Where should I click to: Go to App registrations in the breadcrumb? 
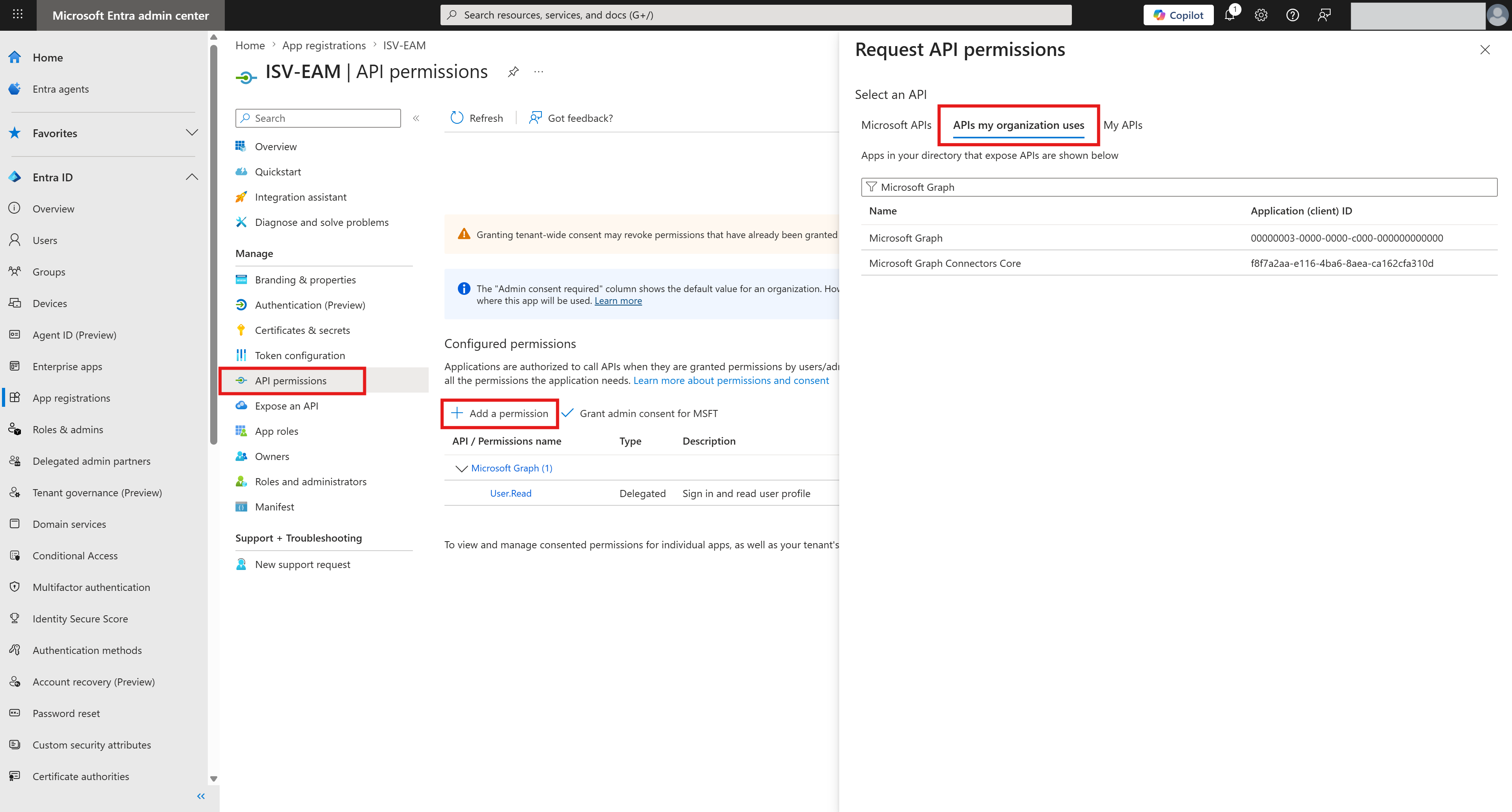324,45
